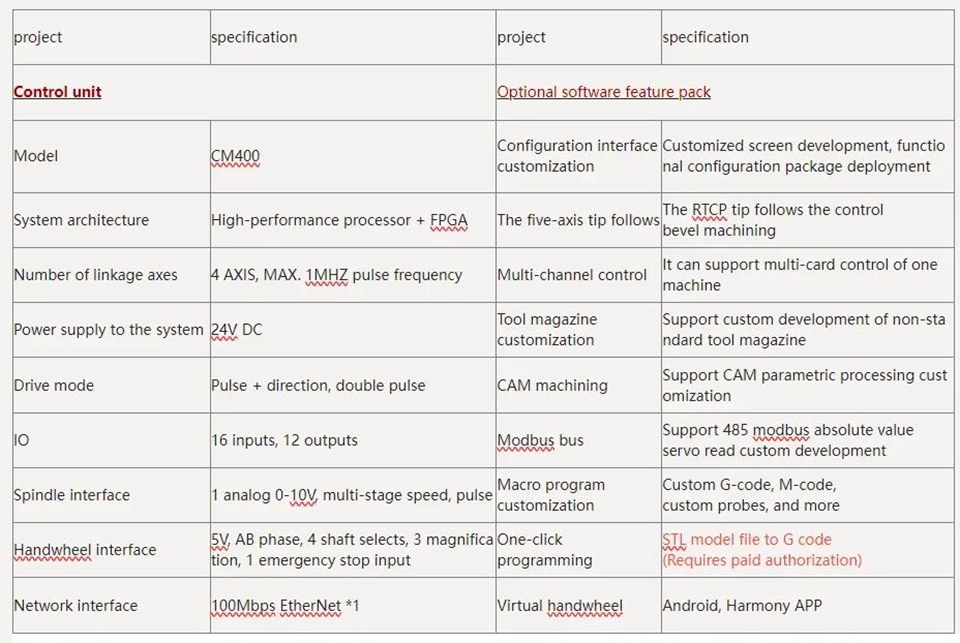960x643 pixels.
Task: Click the "Control unit" heading link
Action: [x=57, y=92]
